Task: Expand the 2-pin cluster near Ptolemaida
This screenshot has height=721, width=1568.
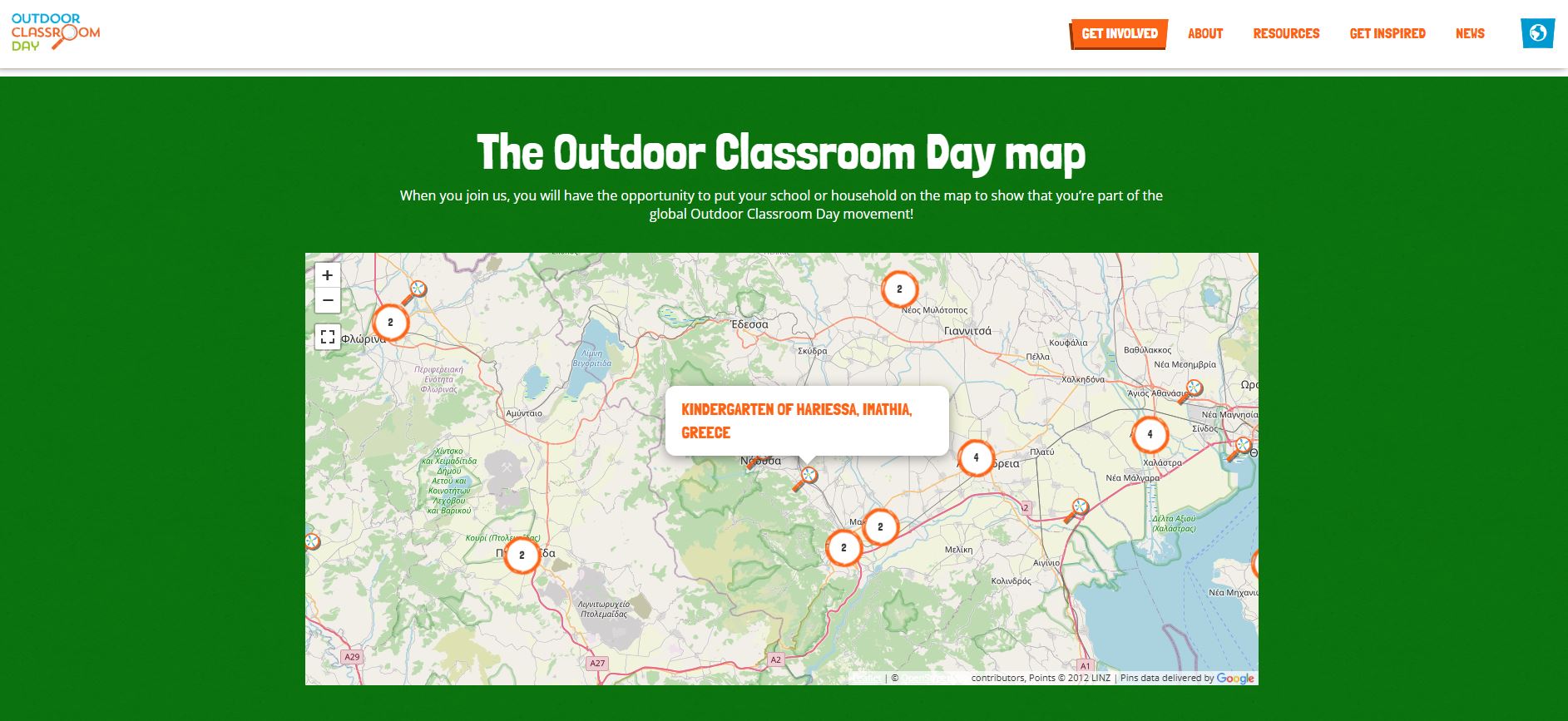Action: pyautogui.click(x=522, y=556)
